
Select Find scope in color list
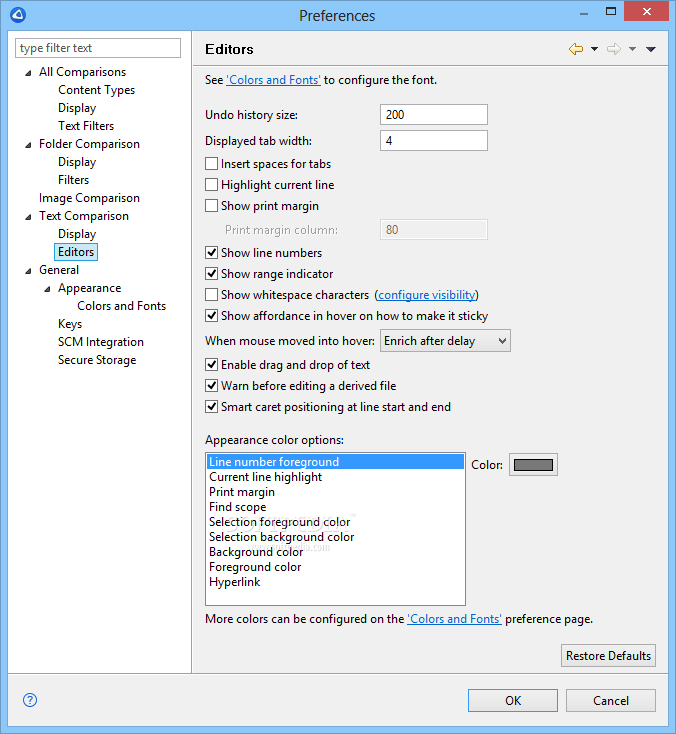pyautogui.click(x=335, y=507)
